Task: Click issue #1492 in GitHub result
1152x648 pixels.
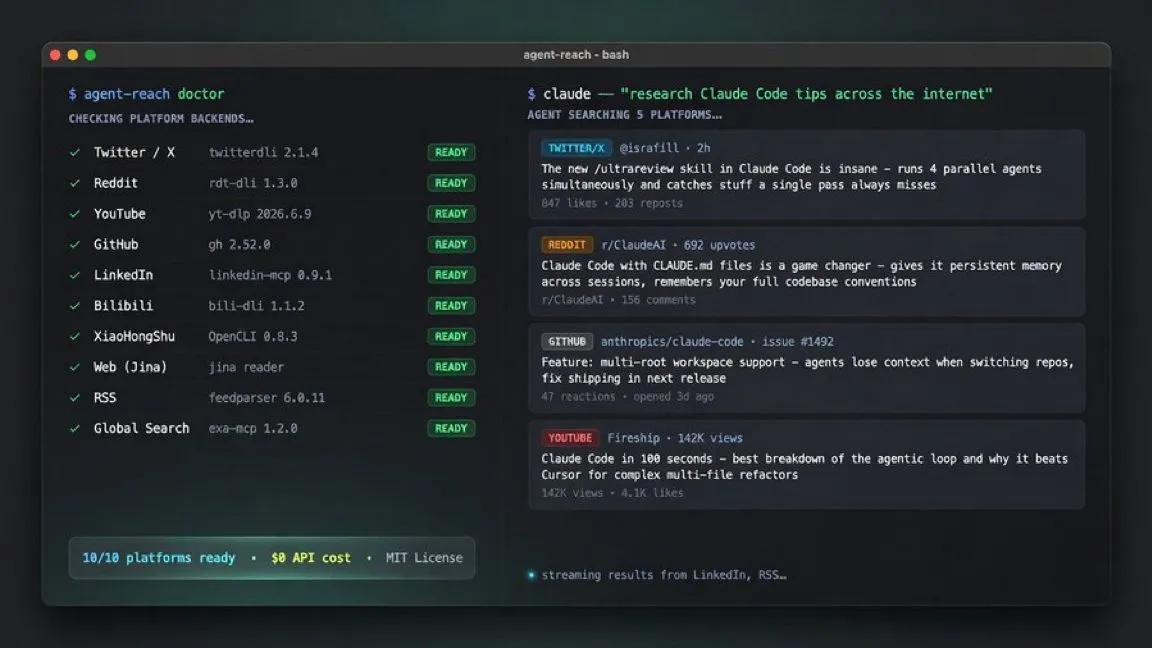Action: (797, 342)
